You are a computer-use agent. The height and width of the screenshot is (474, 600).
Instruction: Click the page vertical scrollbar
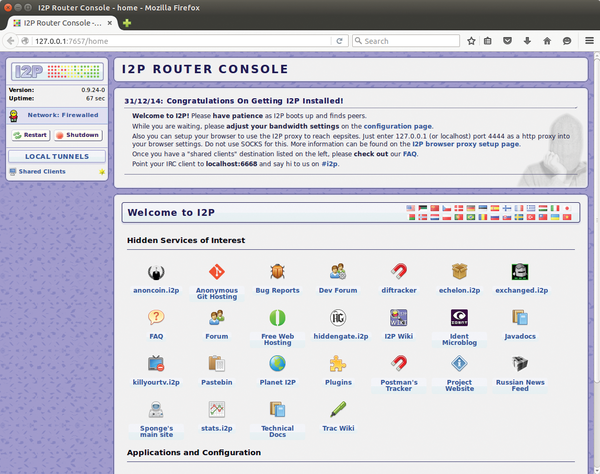click(597, 218)
